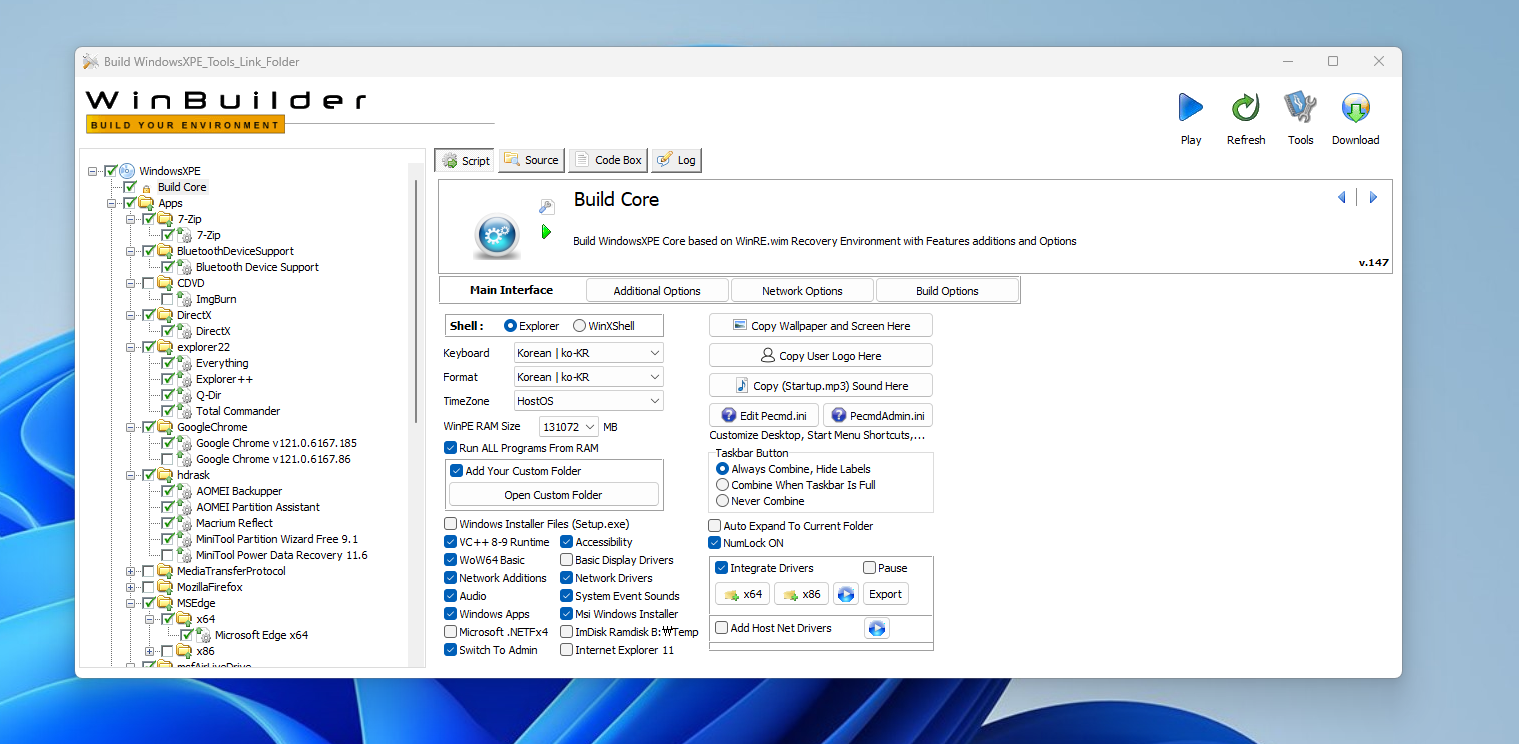Switch to the Code Box tab
The width and height of the screenshot is (1519, 744).
[608, 160]
